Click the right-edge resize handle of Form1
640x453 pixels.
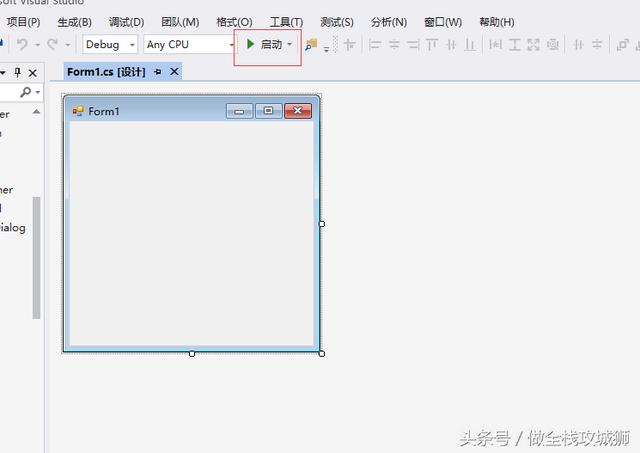click(322, 224)
